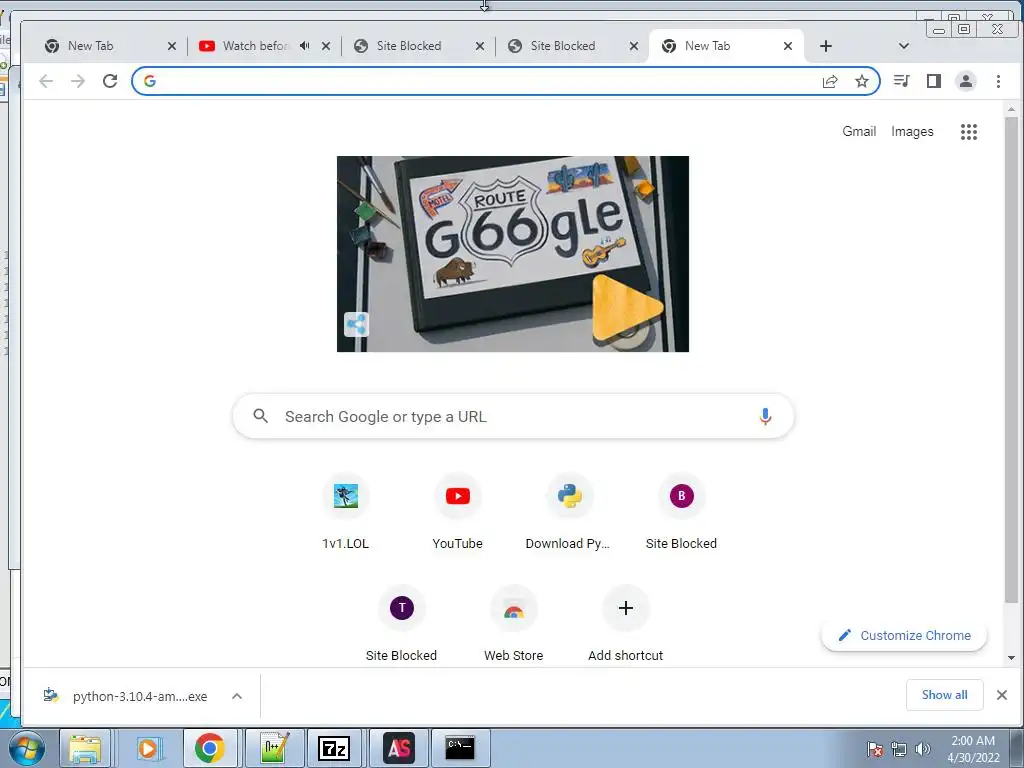
Task: Open the Gmail link
Action: 859,131
